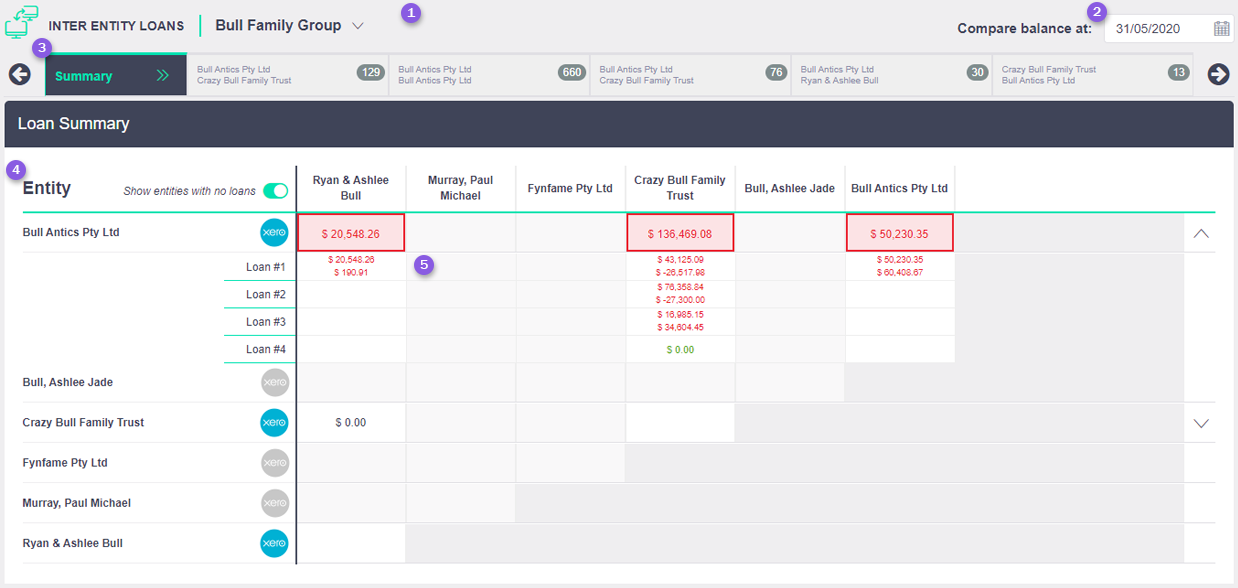The height and width of the screenshot is (588, 1238).
Task: Click the right arrow to scroll loan tabs
Action: 1218,74
